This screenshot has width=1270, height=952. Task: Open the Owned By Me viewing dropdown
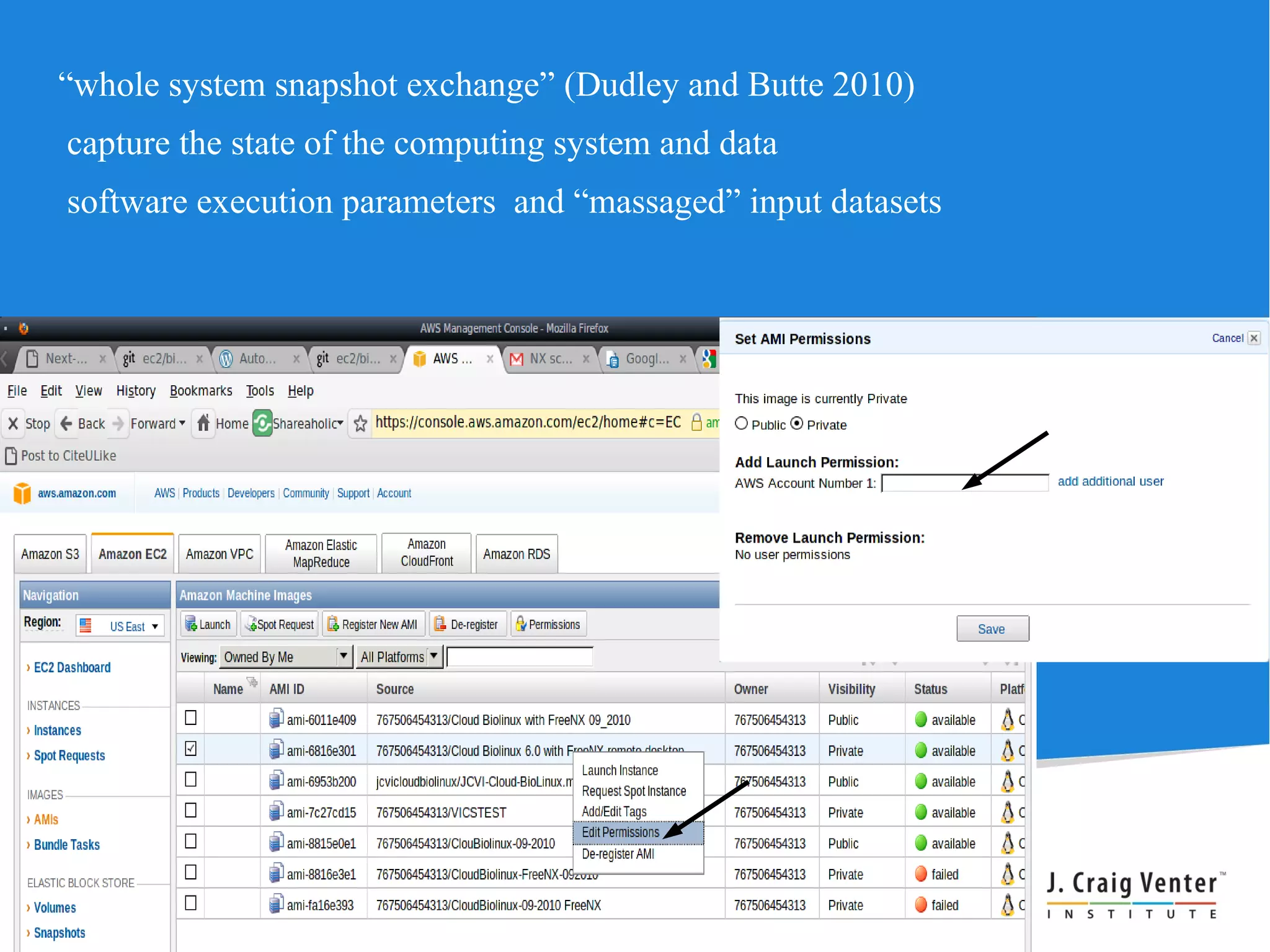coord(286,657)
